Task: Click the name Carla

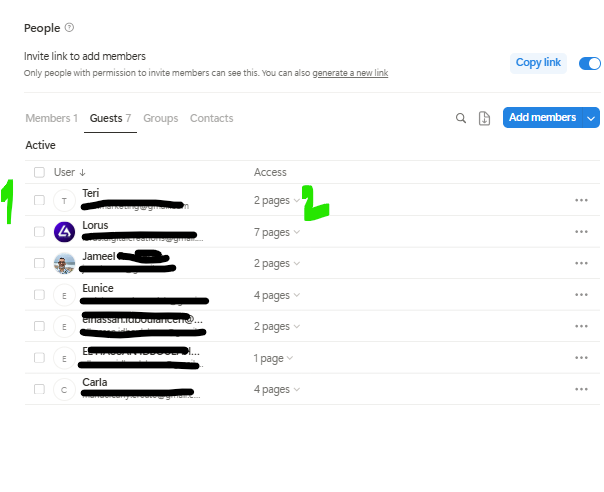Action: tap(95, 382)
